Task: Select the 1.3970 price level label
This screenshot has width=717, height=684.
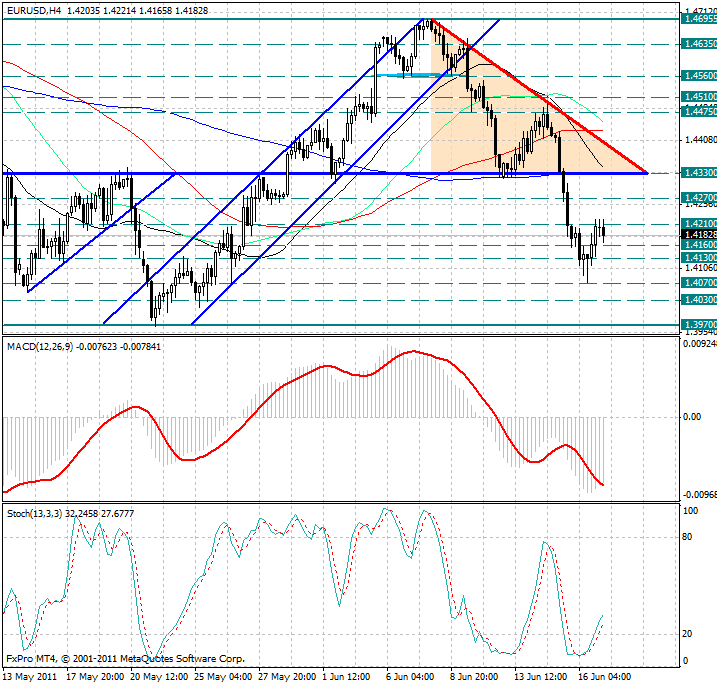Action: click(x=699, y=325)
